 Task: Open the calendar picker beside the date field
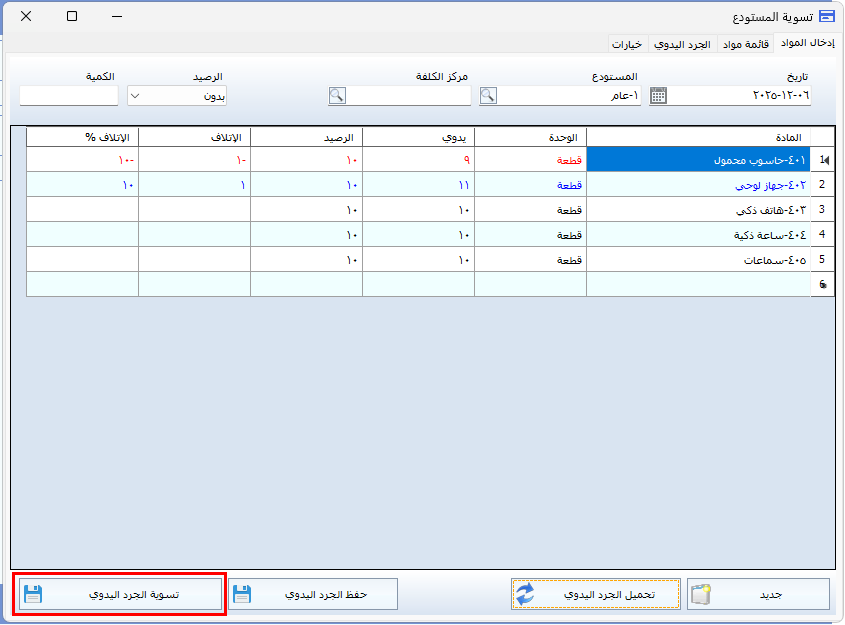(x=658, y=96)
